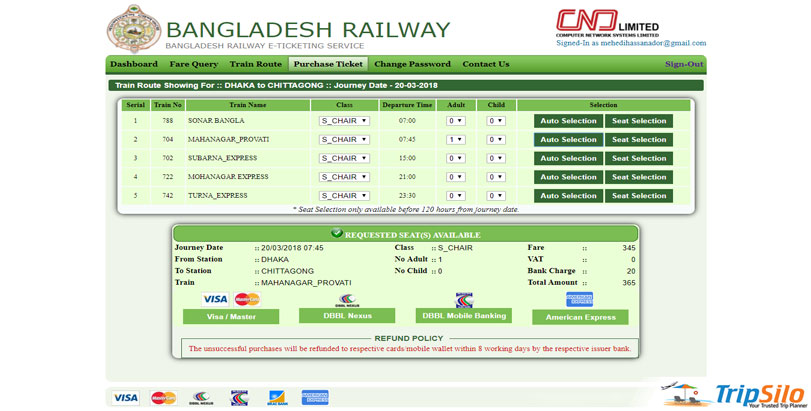
Task: Open Child count dropdown for TURNA_EXPRESS
Action: coord(496,195)
